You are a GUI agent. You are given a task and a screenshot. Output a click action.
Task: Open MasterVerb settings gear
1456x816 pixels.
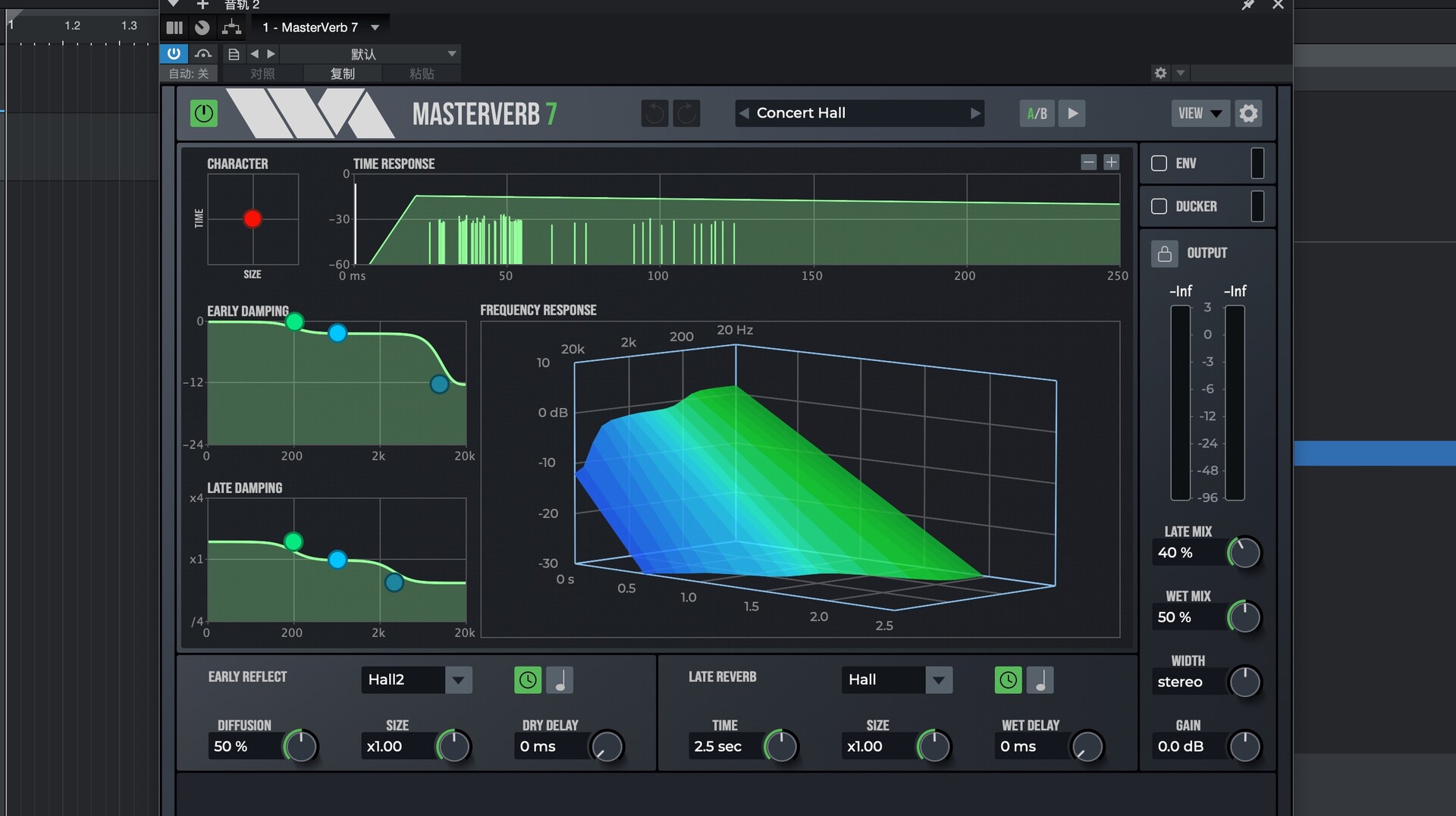point(1248,114)
